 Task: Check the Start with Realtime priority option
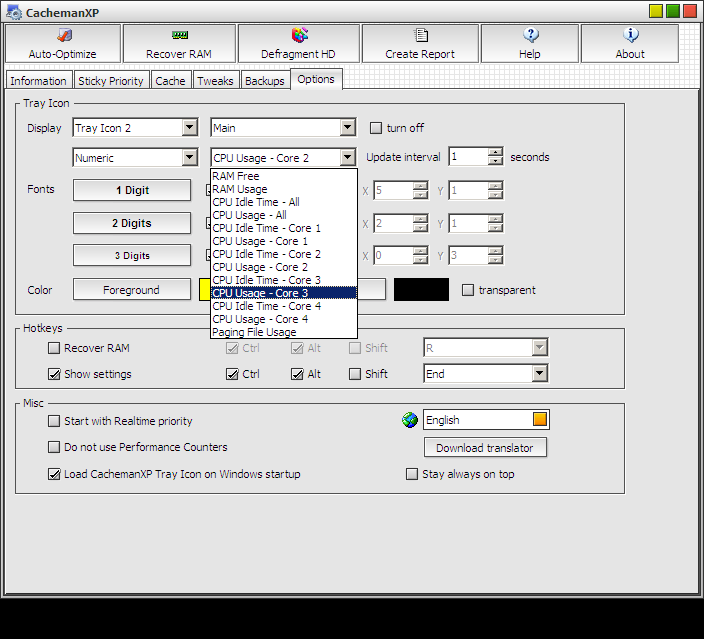(54, 421)
